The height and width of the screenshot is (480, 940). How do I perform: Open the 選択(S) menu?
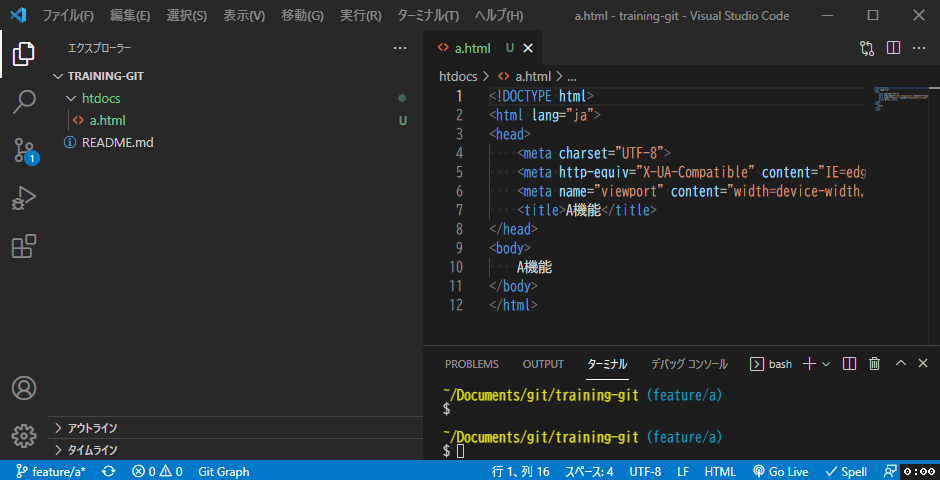click(x=187, y=16)
